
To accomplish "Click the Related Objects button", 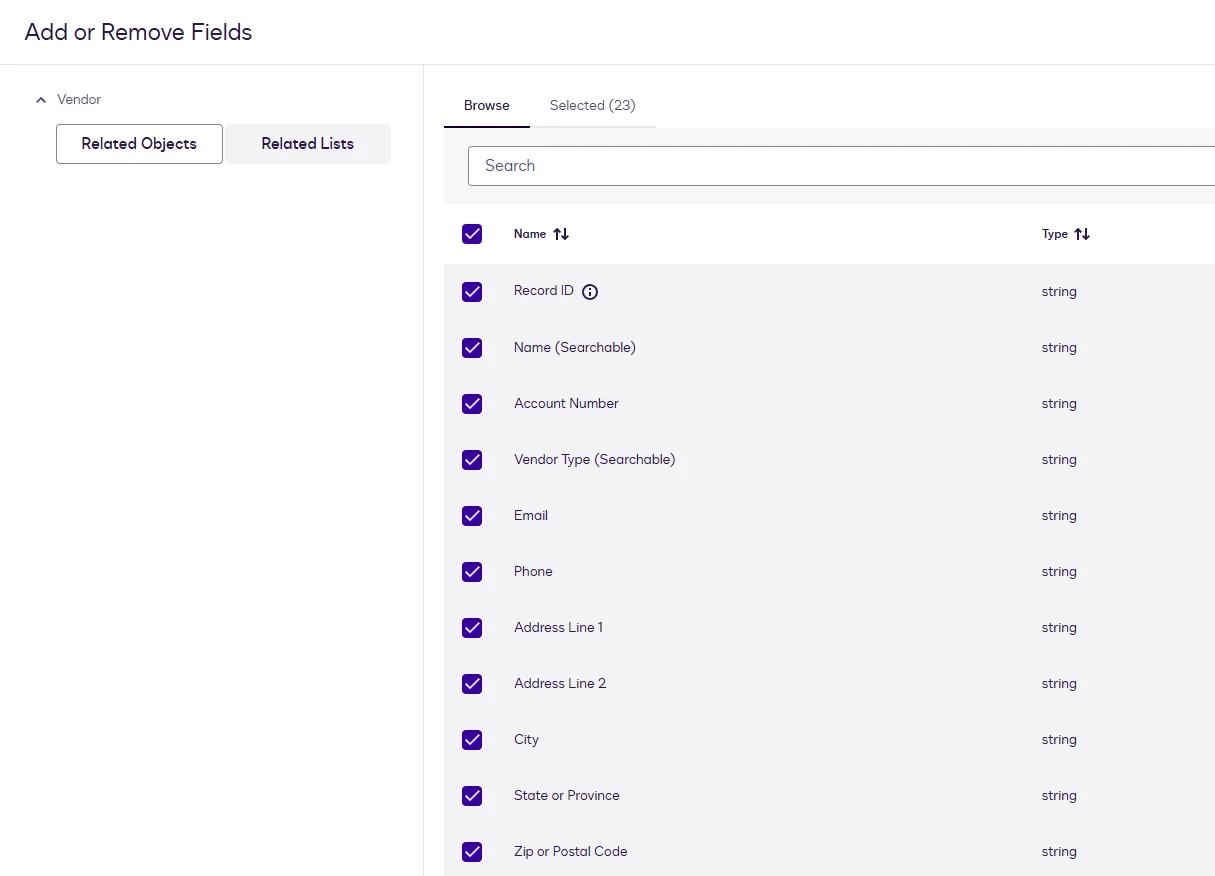I will pyautogui.click(x=139, y=144).
